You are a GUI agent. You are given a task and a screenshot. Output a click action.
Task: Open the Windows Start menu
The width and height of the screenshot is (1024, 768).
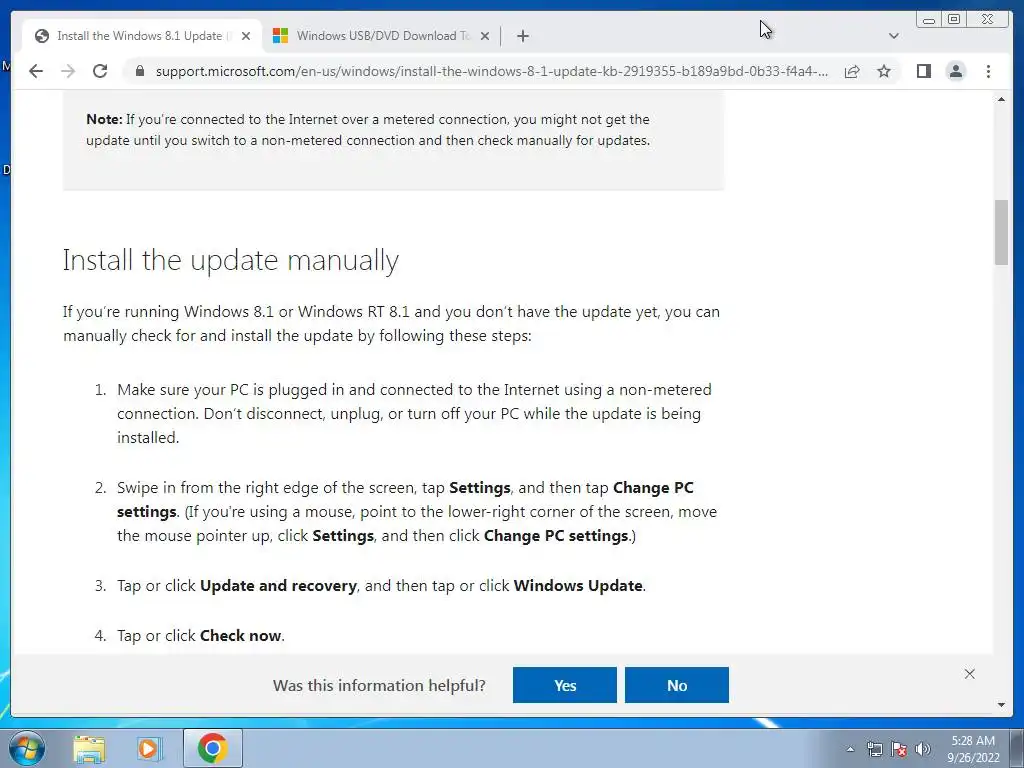[x=26, y=748]
